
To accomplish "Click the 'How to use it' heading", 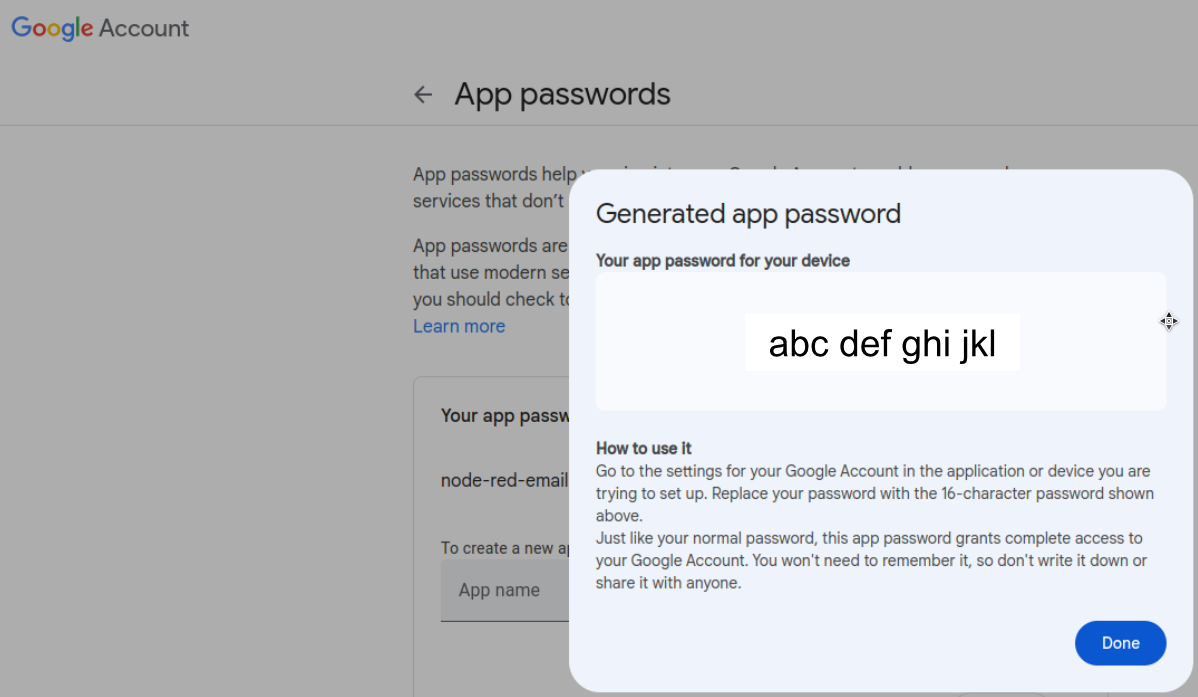I will pos(643,449).
